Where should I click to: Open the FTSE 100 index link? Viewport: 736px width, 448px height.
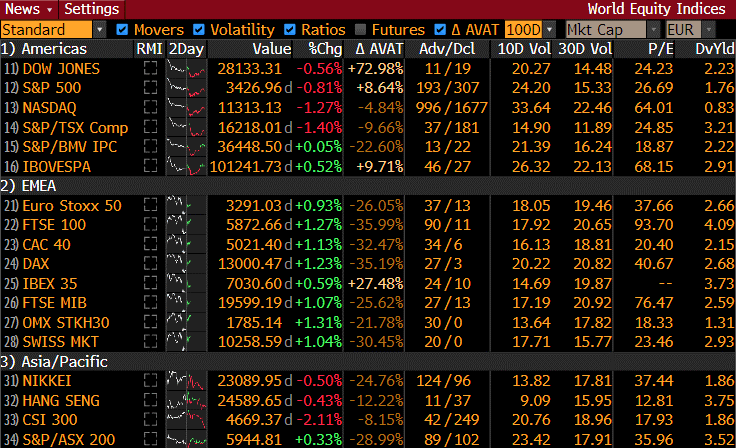54,224
